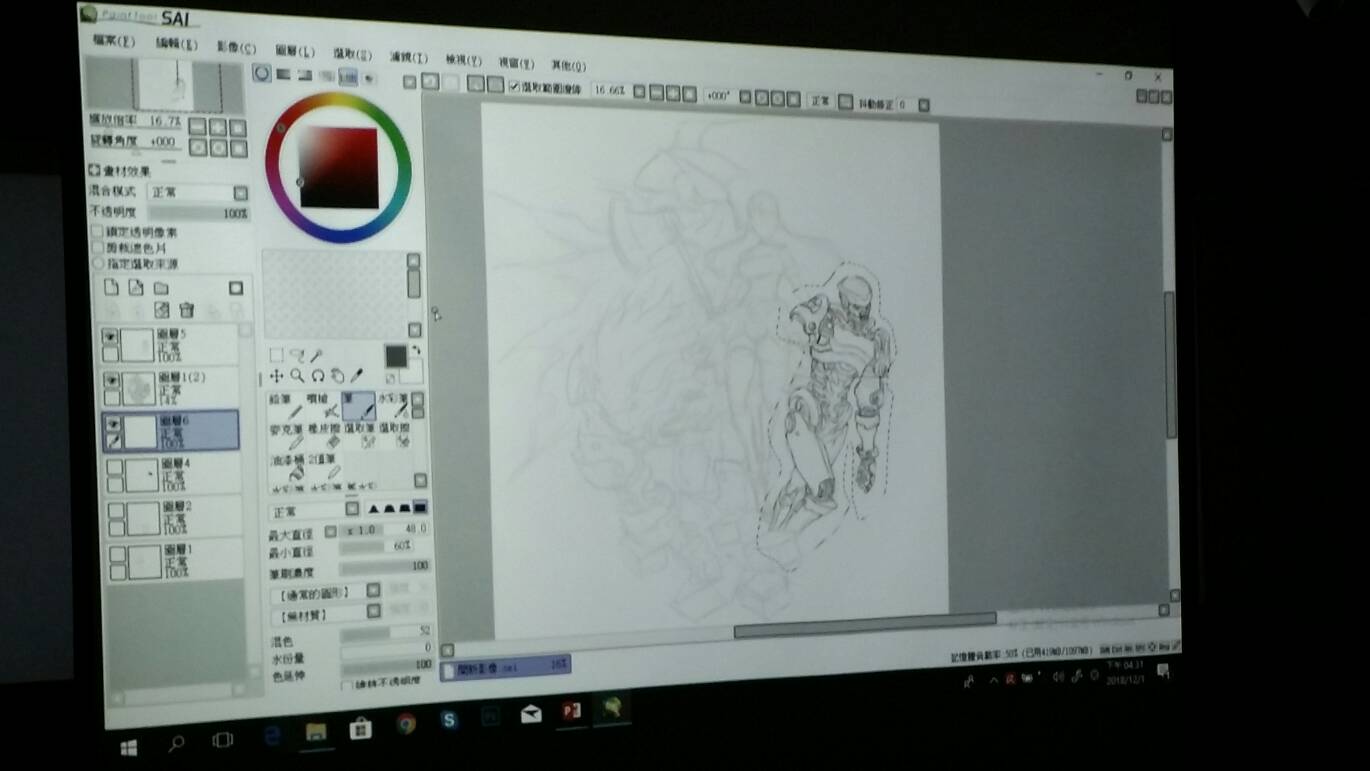Enable the 剪裁遮色片 clipping mask checkbox
This screenshot has height=771, width=1370.
coord(97,247)
